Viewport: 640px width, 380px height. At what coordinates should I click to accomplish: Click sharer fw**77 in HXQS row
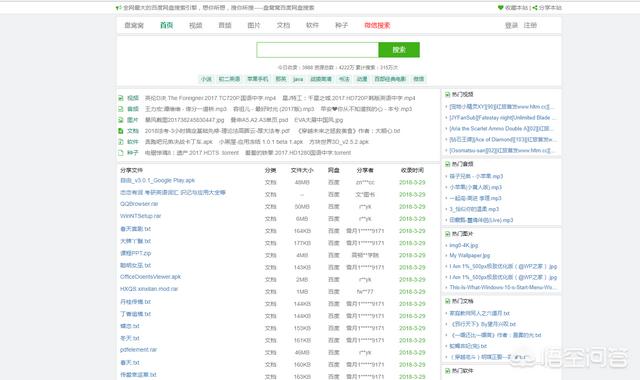pos(365,292)
